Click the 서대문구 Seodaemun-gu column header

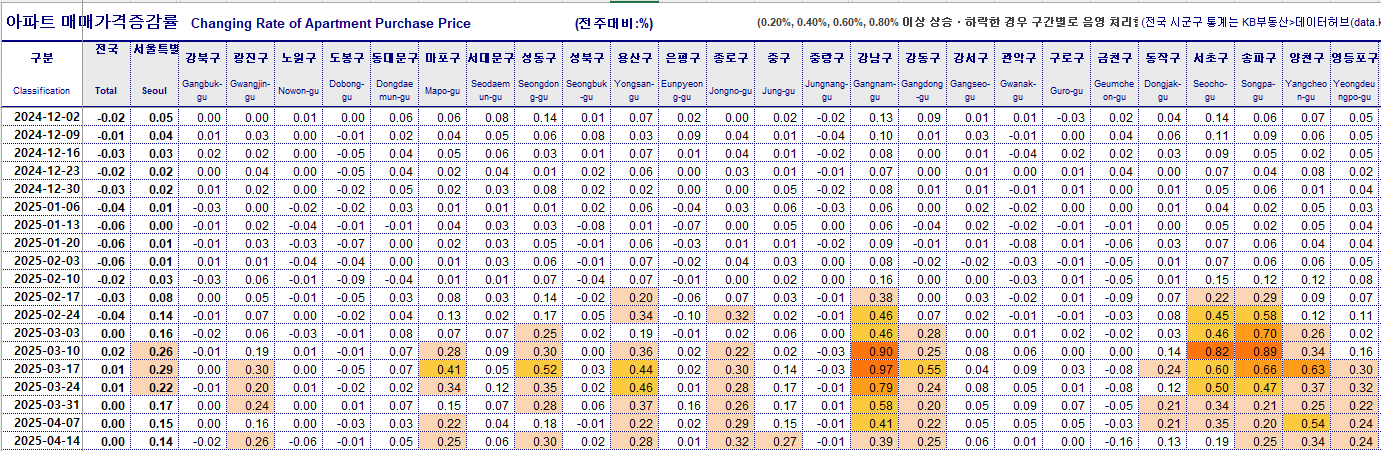pyautogui.click(x=490, y=73)
